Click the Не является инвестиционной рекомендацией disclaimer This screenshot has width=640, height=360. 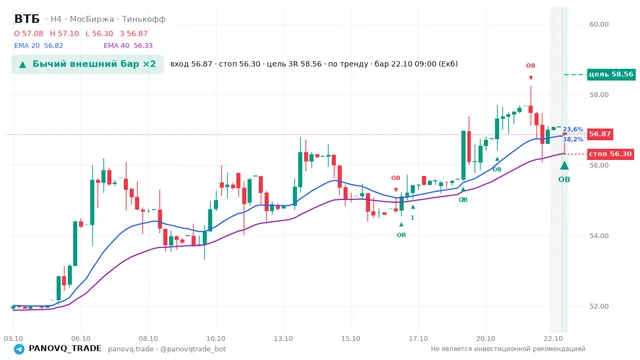(x=508, y=349)
